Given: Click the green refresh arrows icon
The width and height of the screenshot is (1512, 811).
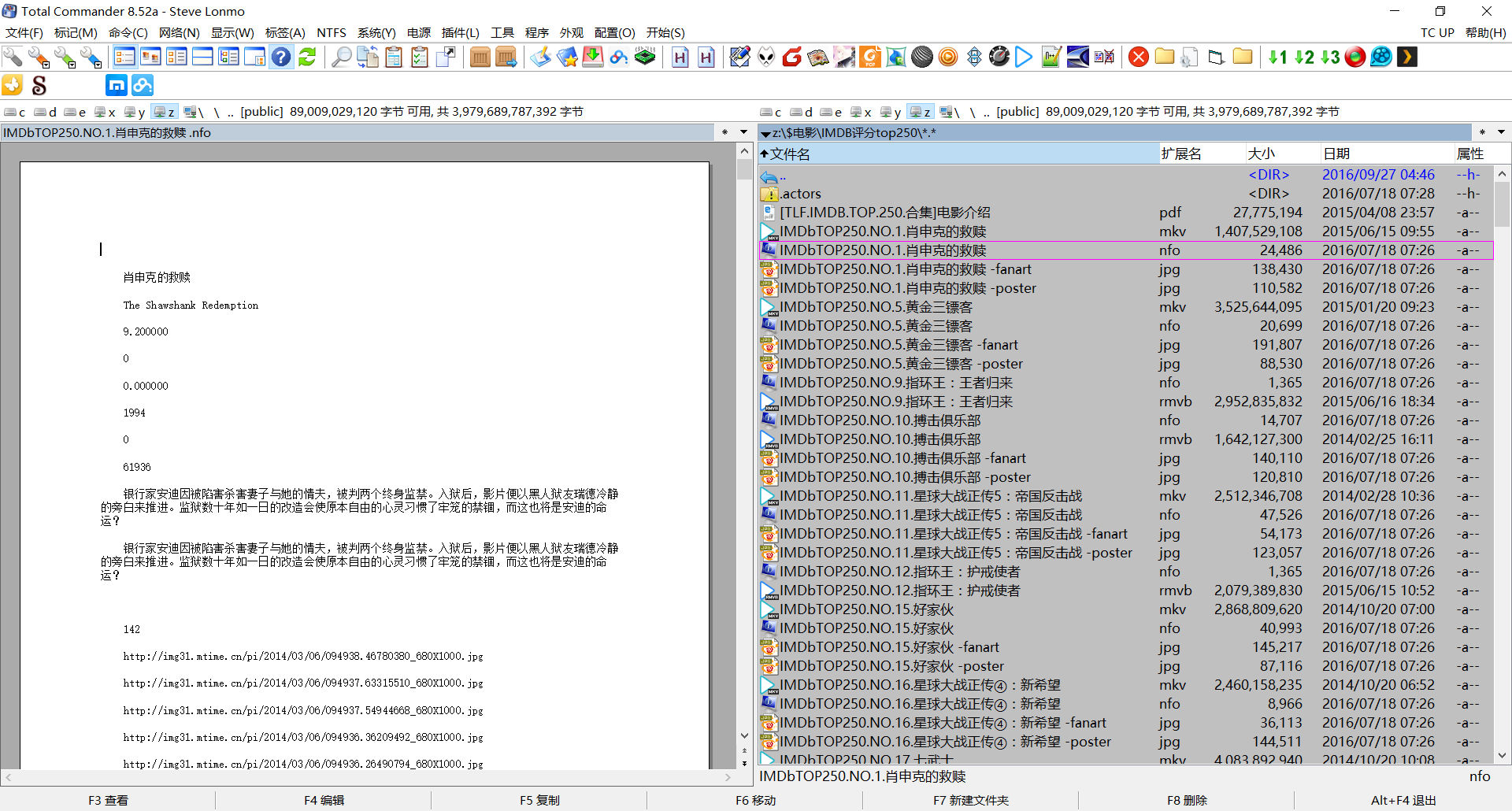Looking at the screenshot, I should [x=307, y=57].
